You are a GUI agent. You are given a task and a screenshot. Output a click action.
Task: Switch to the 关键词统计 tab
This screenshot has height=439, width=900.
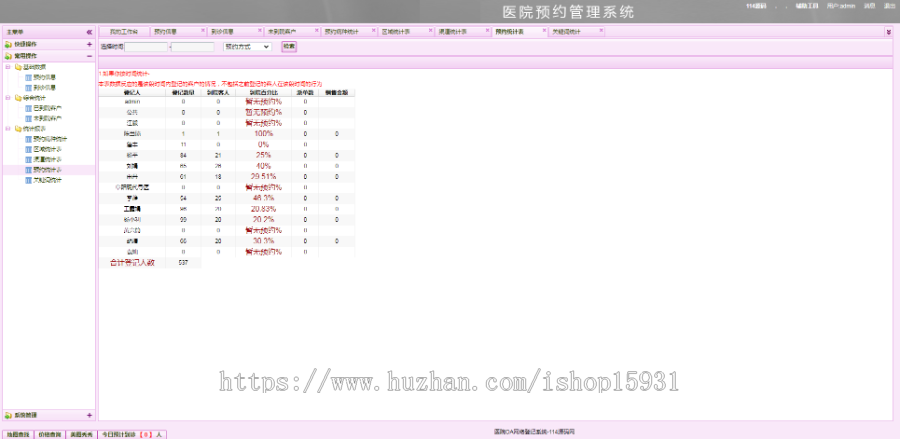coord(566,32)
